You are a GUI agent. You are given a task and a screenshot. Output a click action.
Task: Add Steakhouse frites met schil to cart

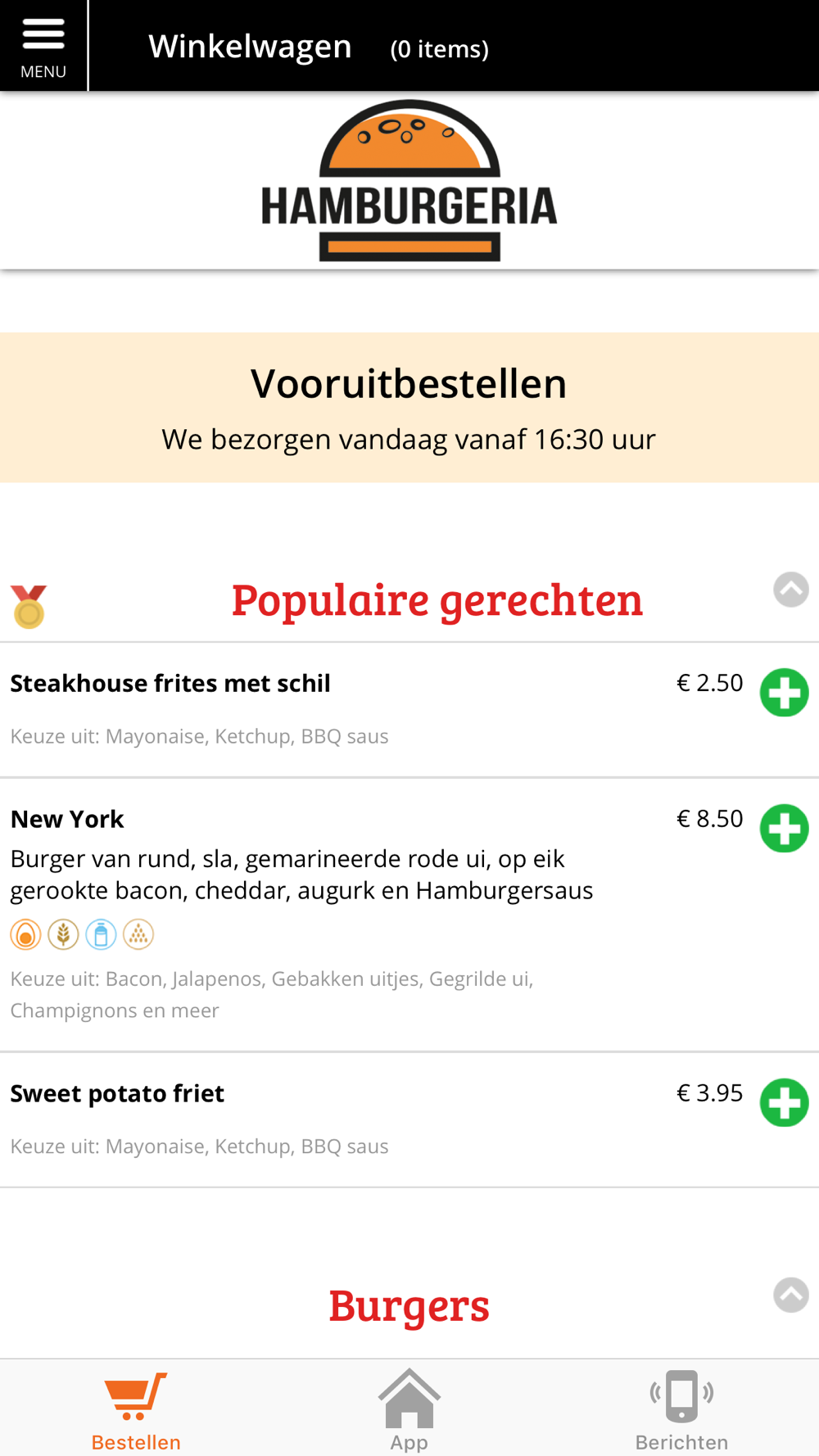784,693
